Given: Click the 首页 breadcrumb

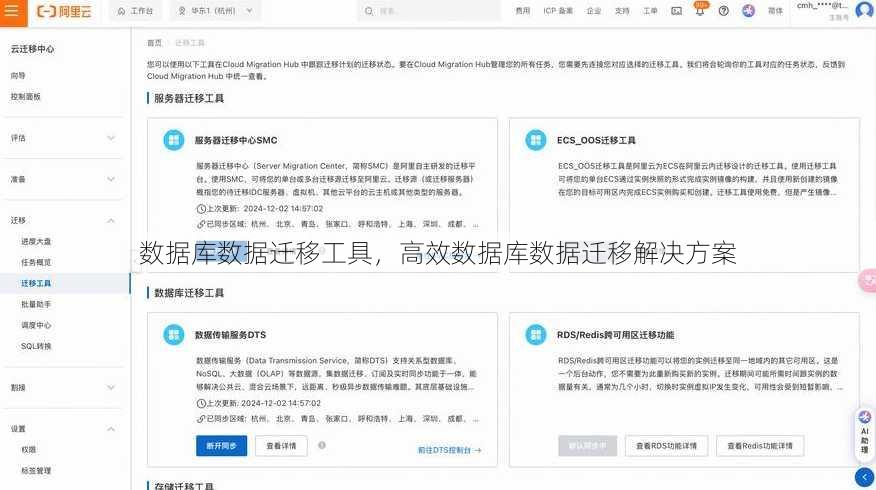Looking at the screenshot, I should pyautogui.click(x=154, y=43).
